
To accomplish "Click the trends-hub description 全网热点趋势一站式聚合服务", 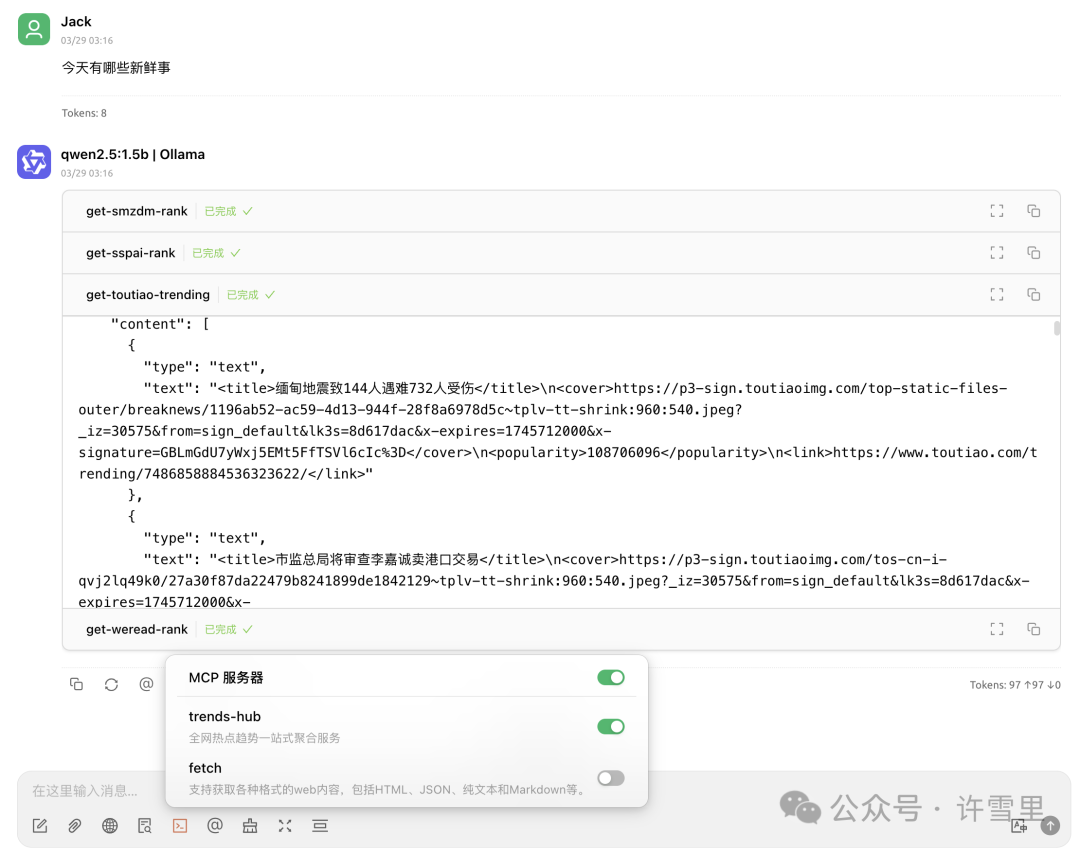I will pos(264,738).
